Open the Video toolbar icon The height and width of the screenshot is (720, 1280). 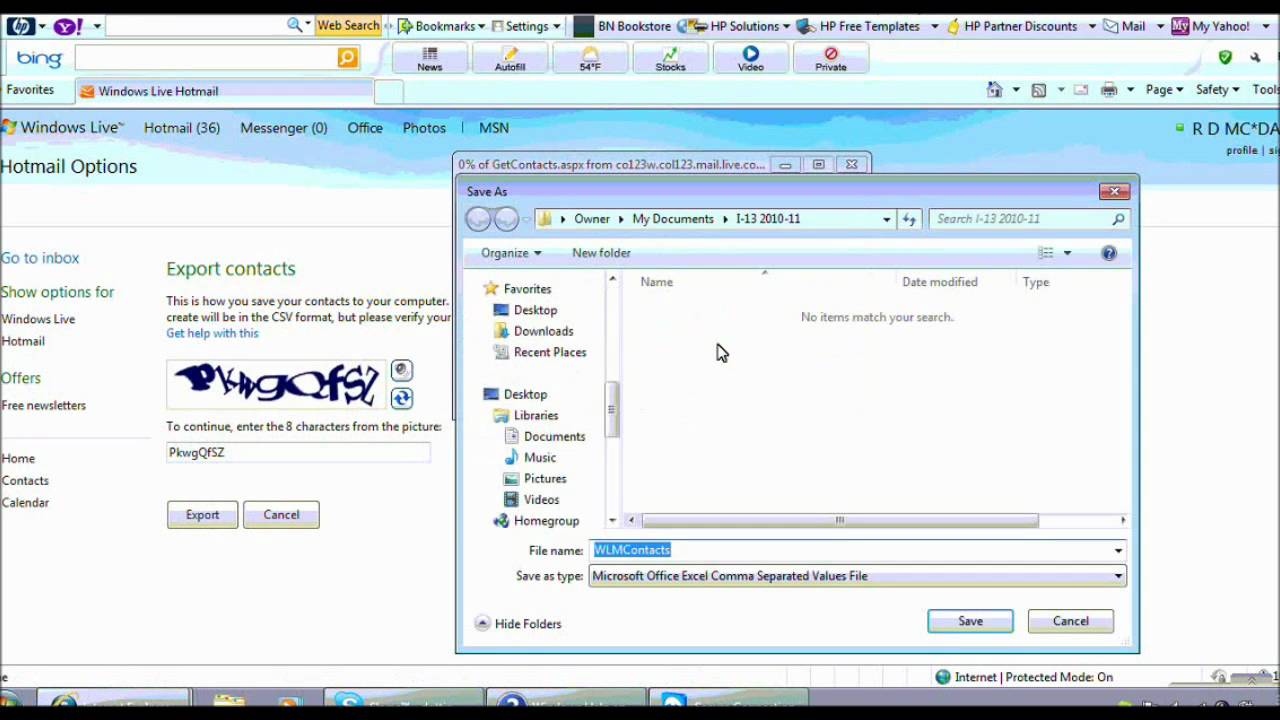pos(750,59)
